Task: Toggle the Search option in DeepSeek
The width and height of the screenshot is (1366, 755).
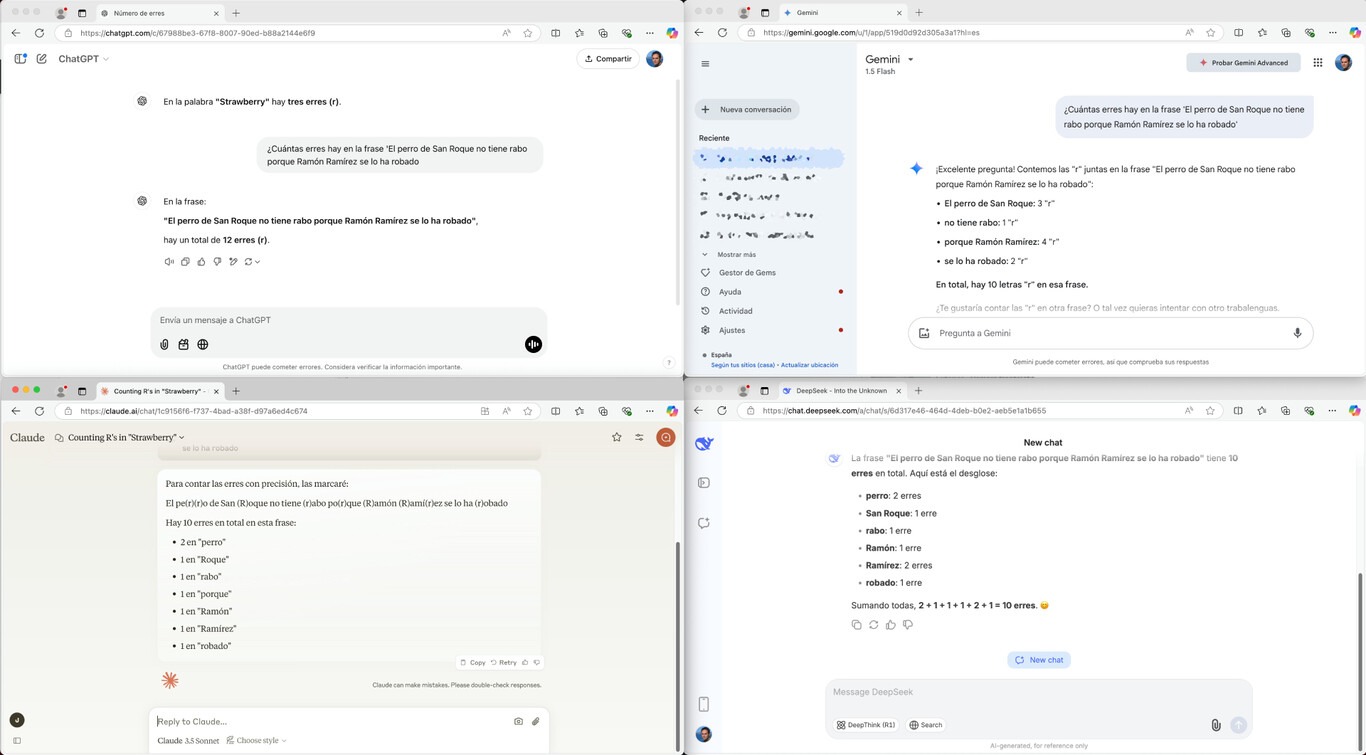Action: point(926,725)
